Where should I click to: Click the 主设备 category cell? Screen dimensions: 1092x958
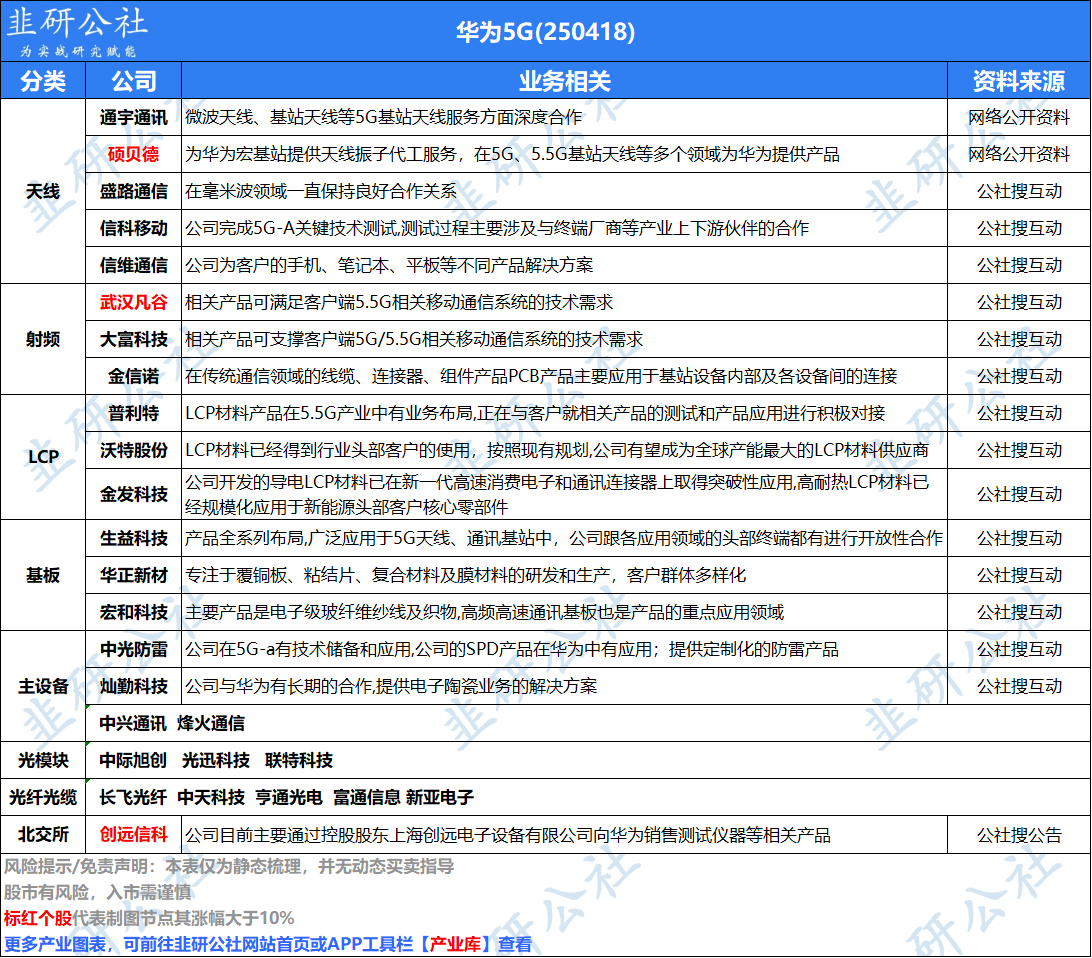[43, 686]
